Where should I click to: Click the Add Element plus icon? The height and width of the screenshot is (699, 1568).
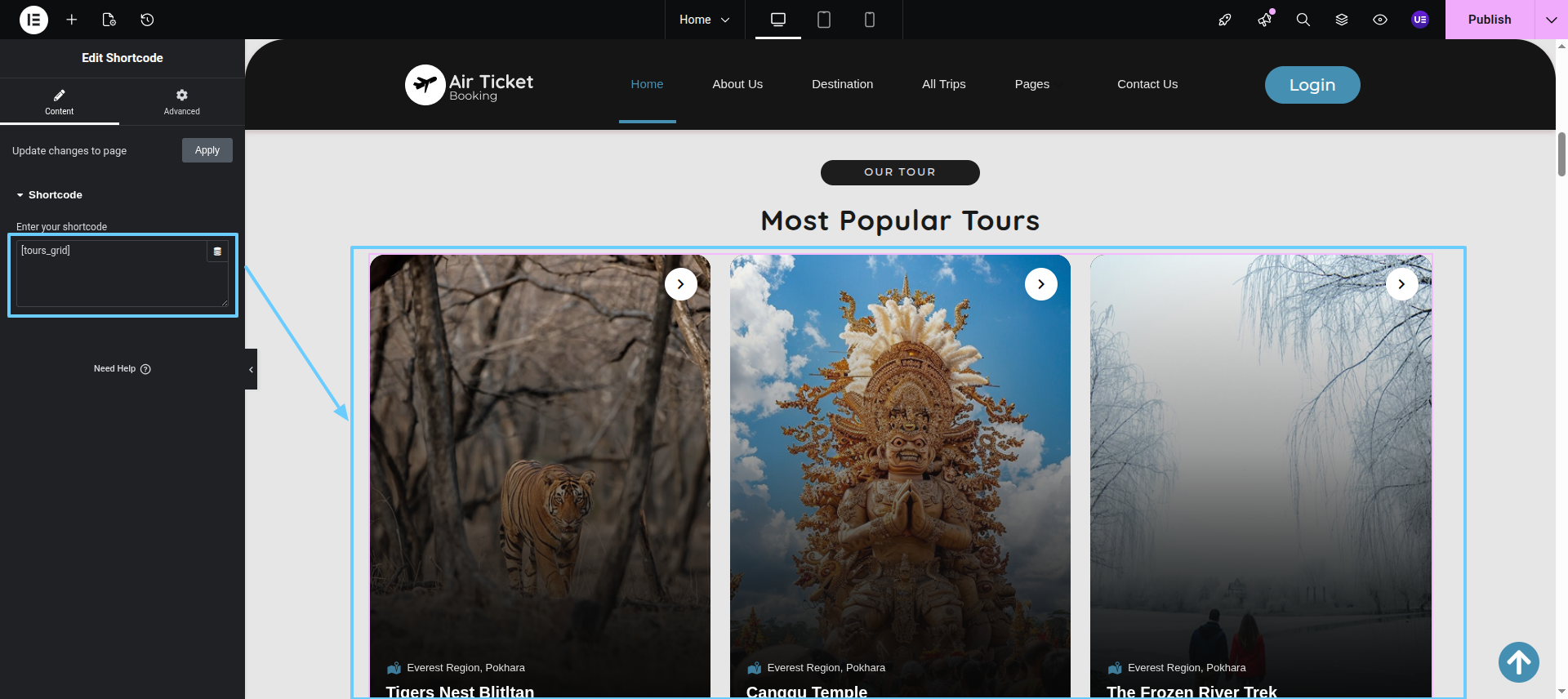72,20
